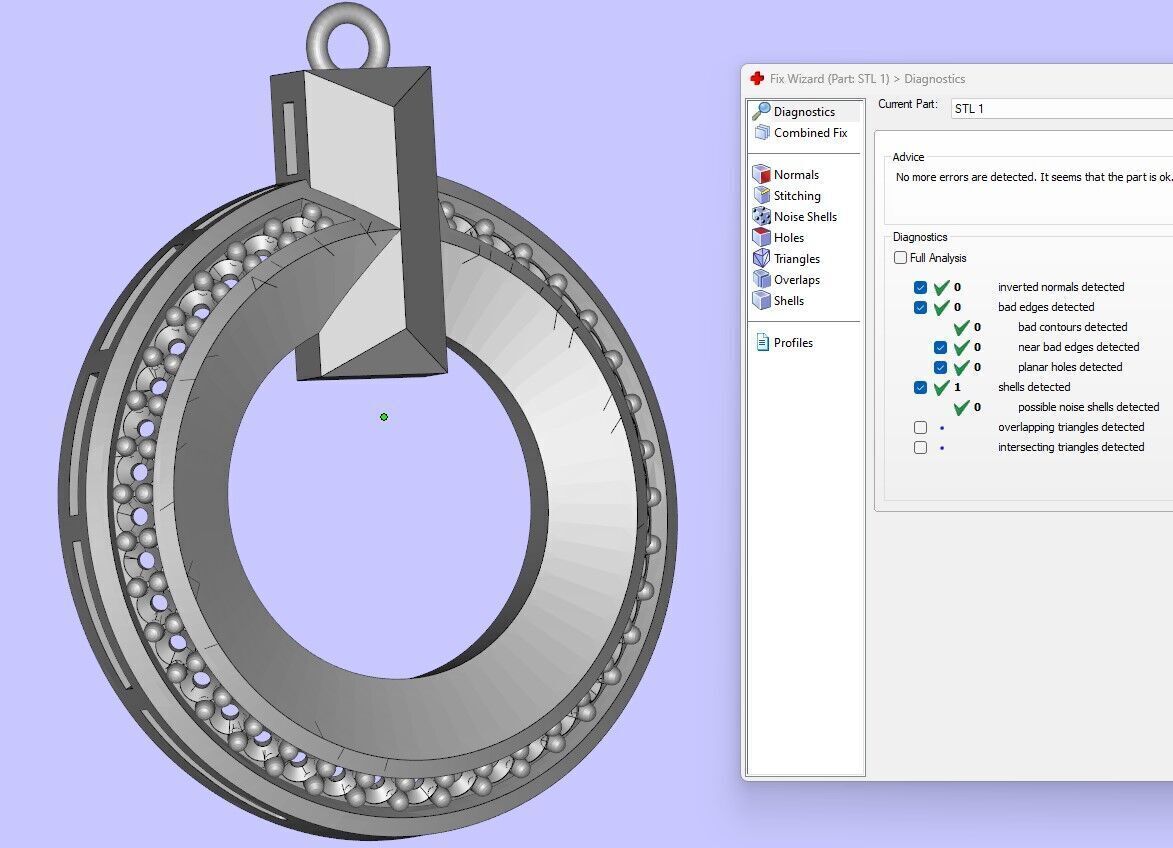This screenshot has height=848, width=1173.
Task: Select the Combined Fix icon
Action: click(762, 132)
